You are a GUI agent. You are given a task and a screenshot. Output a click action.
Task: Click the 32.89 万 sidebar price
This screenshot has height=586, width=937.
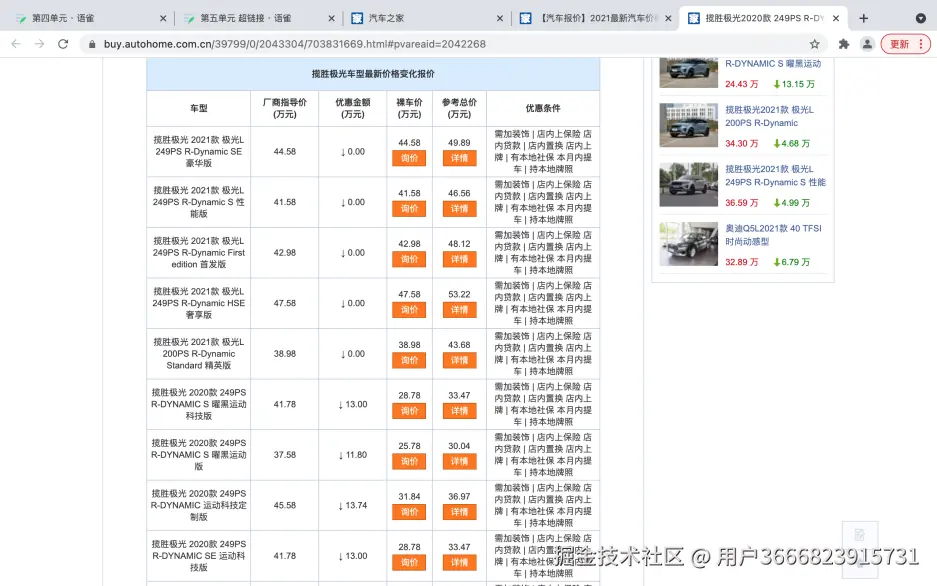click(x=742, y=262)
